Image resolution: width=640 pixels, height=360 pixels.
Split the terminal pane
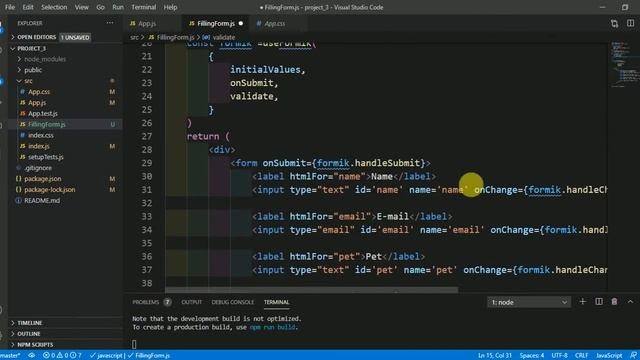599,302
